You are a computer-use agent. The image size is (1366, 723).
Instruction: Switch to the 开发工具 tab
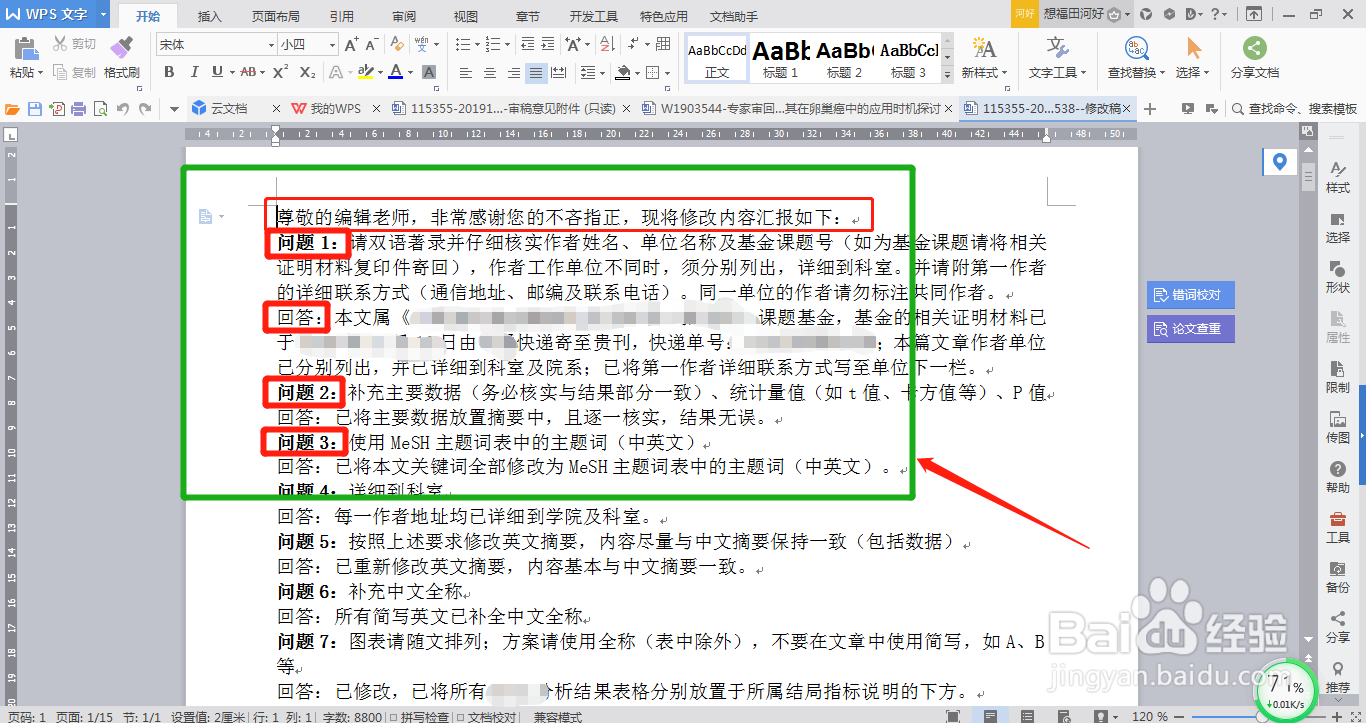tap(594, 17)
